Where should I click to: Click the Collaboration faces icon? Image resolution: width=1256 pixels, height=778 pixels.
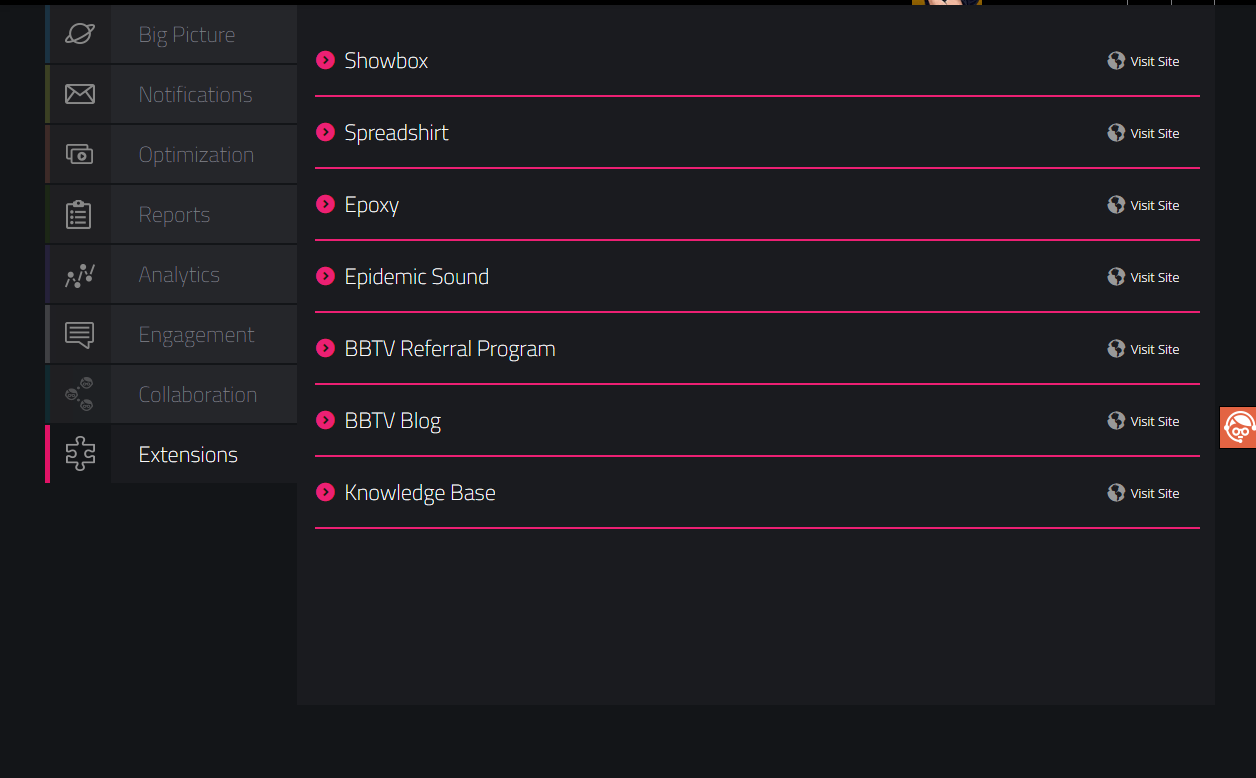80,394
